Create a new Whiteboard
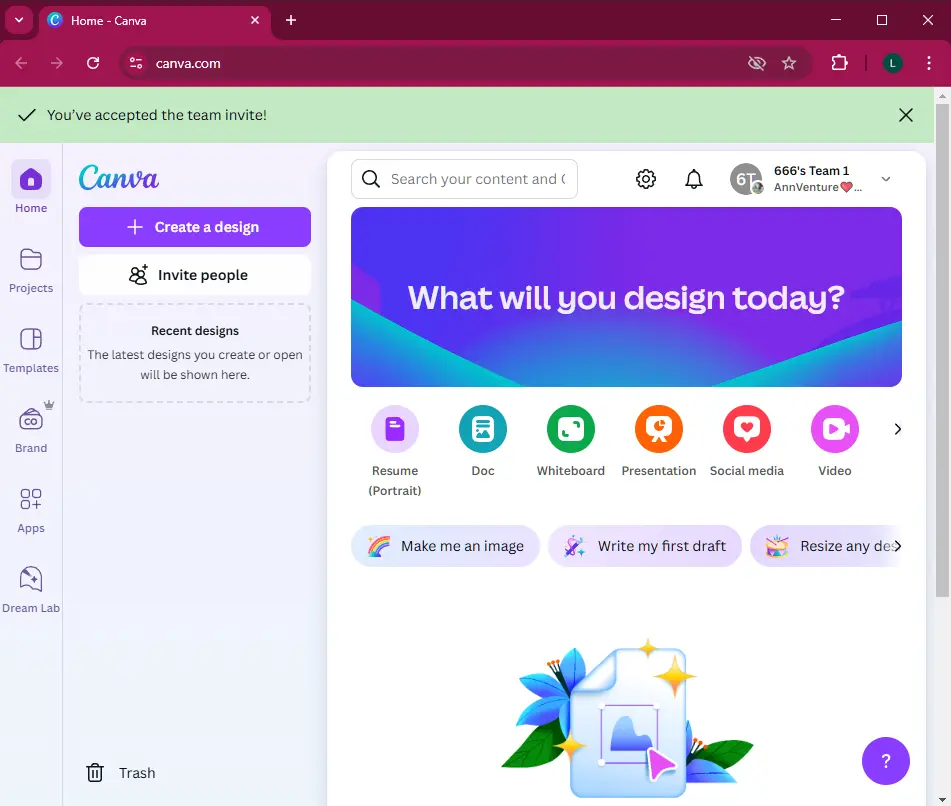Screen dimensions: 951x806 (571, 429)
